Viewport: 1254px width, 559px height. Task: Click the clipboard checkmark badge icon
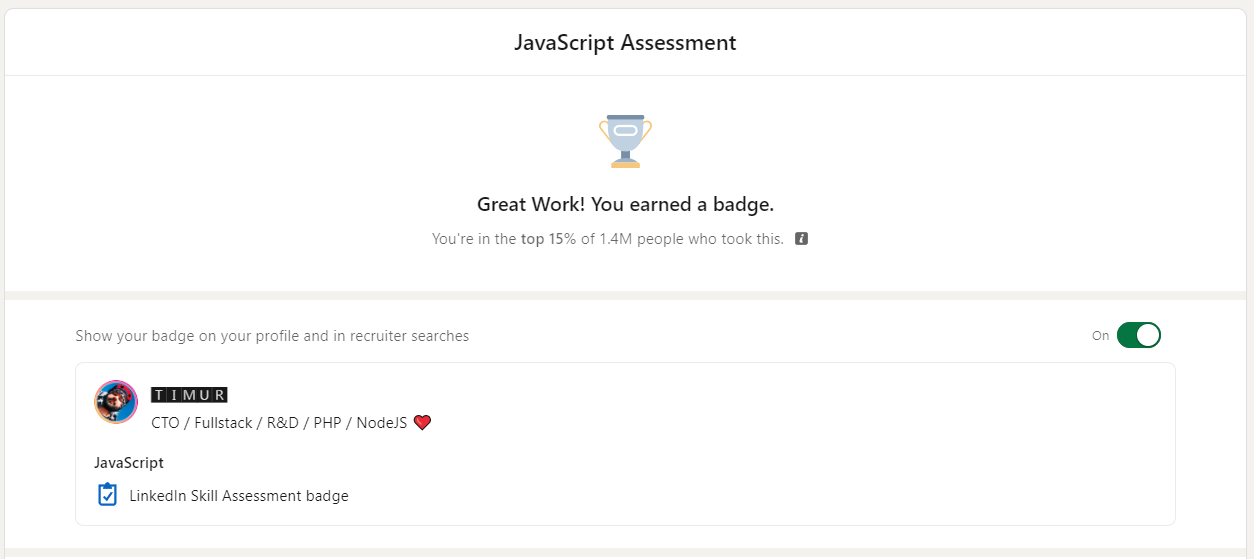107,495
